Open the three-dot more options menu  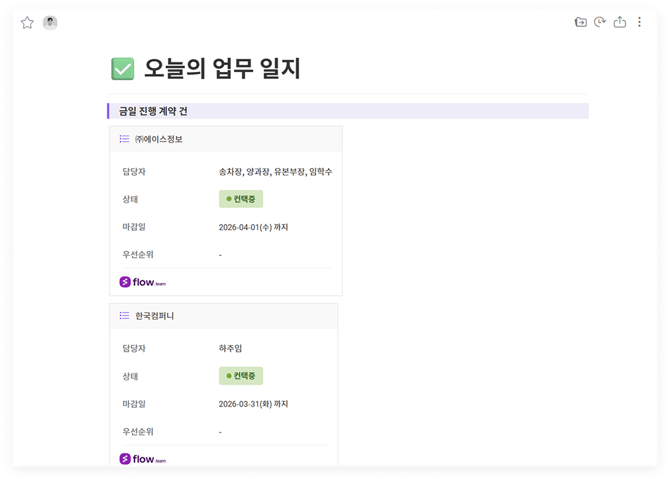coord(640,22)
